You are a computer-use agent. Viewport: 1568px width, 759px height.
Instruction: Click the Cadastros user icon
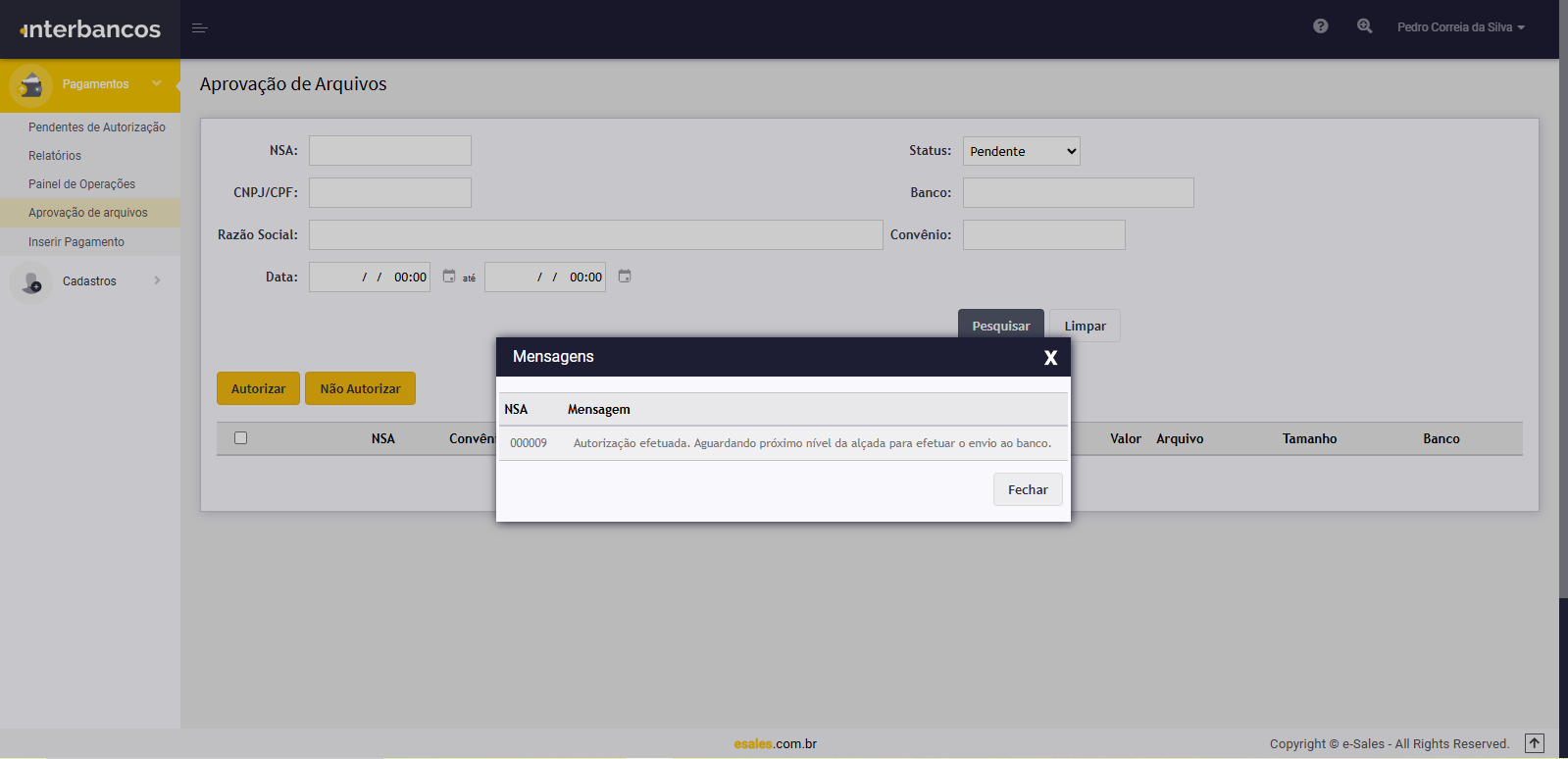30,282
